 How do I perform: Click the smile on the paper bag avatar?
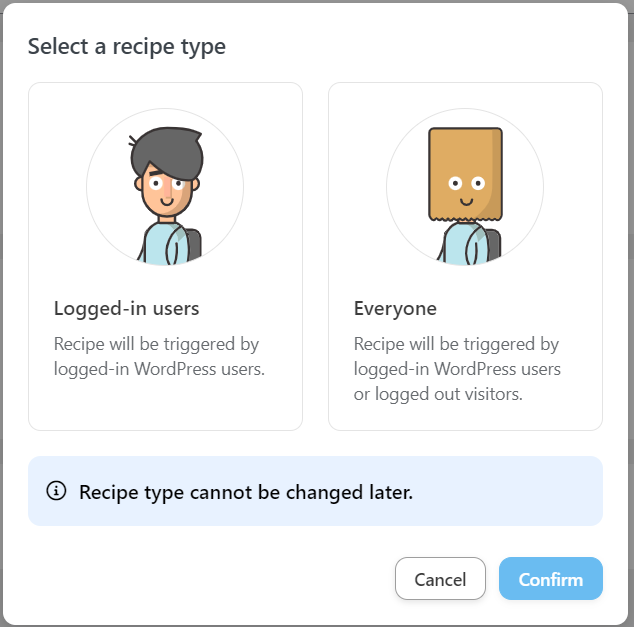click(x=464, y=200)
